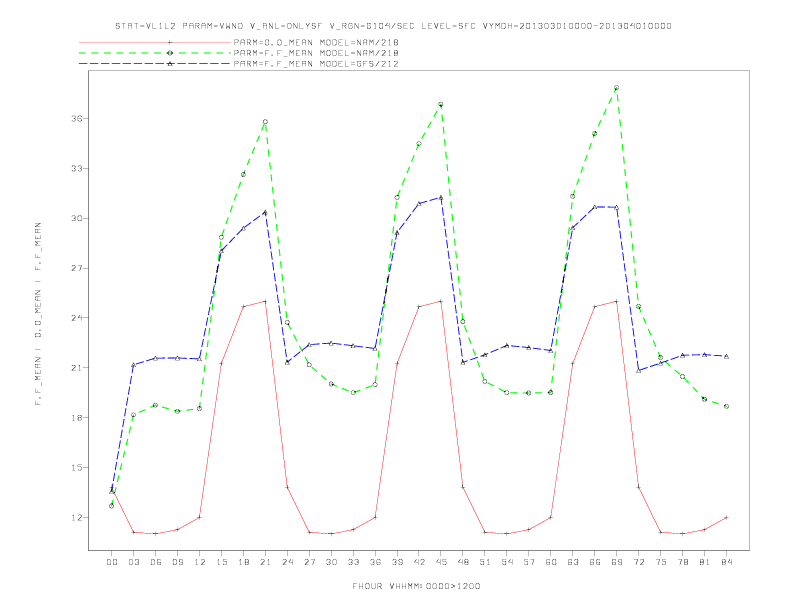Click blue GFS triangle marker at hour 84

(726, 356)
